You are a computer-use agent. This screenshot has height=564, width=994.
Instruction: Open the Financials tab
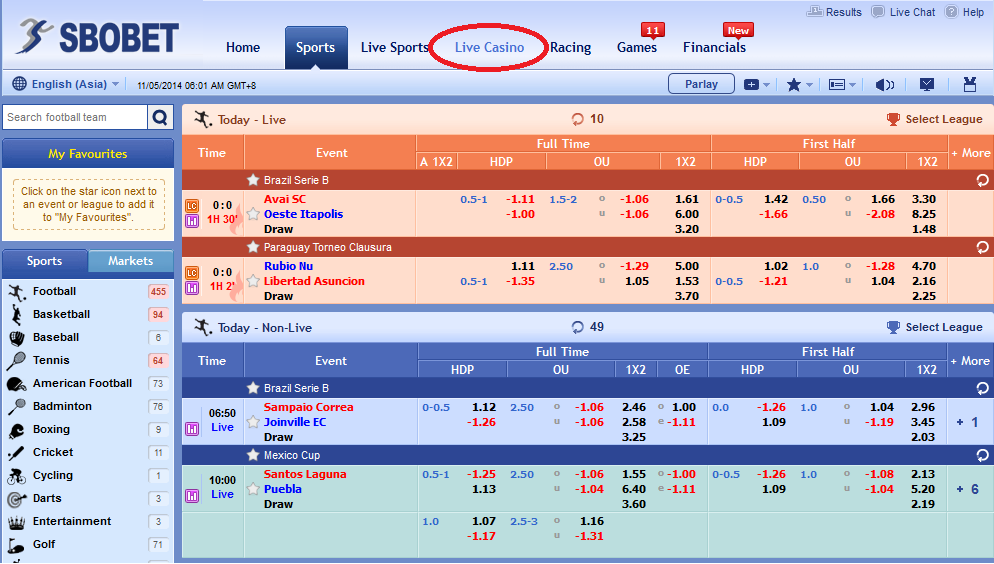714,48
